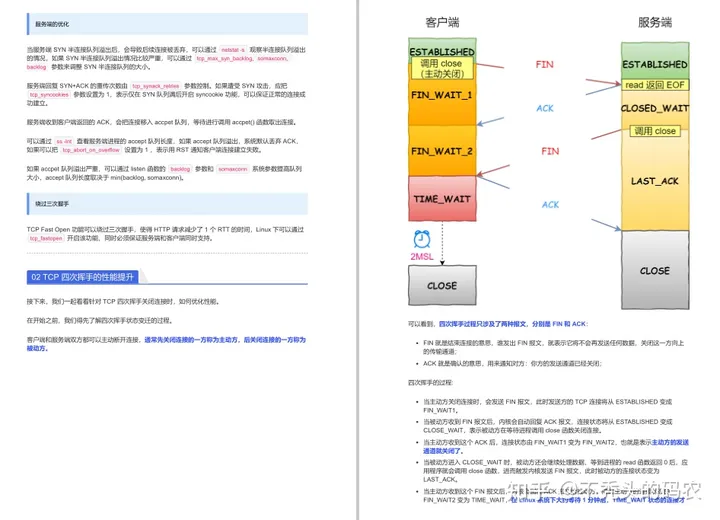Click the LAST_ACK state box

[x=655, y=181]
